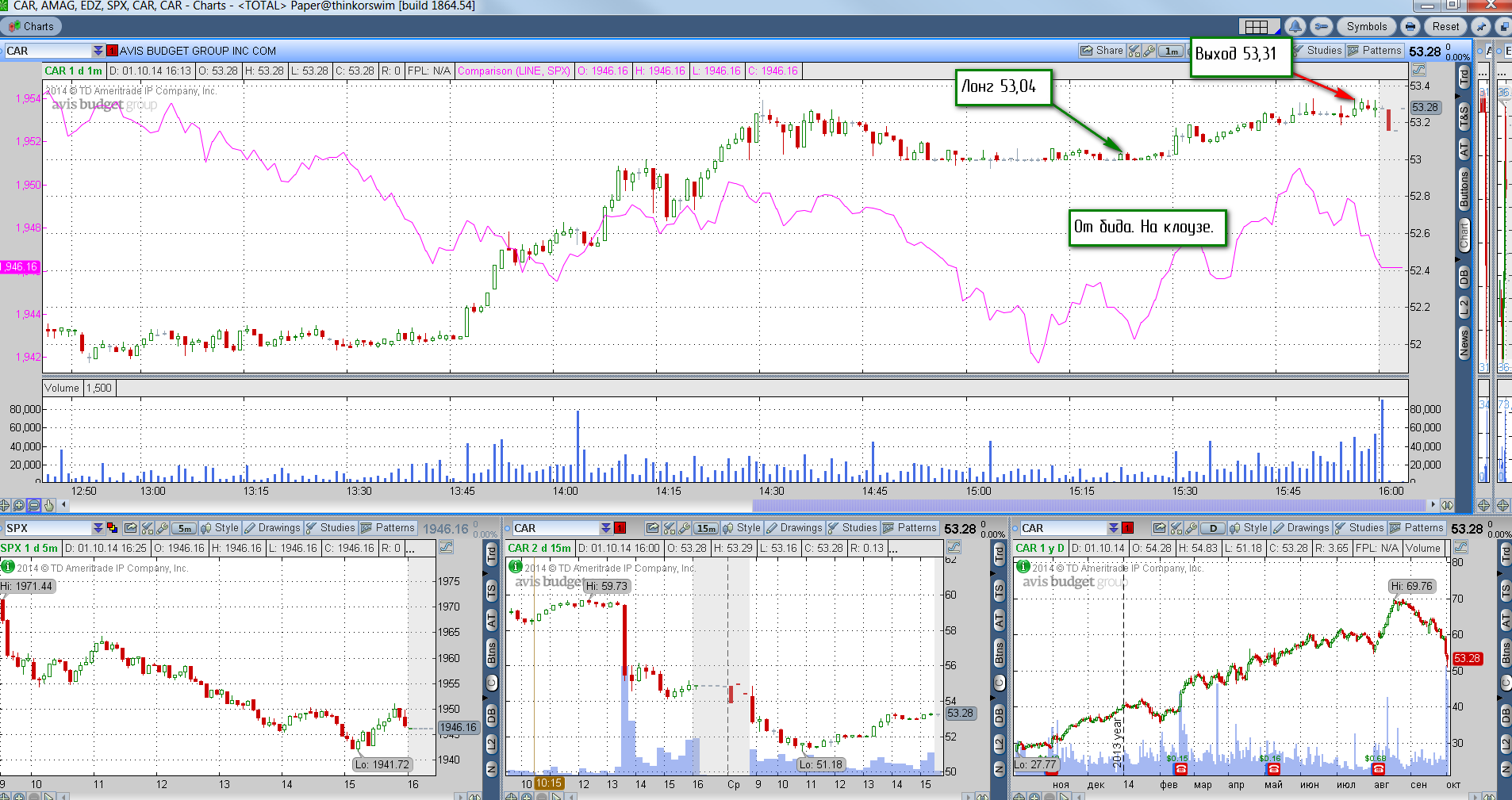Select the hand drag tool icon
Image resolution: width=1512 pixels, height=800 pixels.
click(x=49, y=505)
